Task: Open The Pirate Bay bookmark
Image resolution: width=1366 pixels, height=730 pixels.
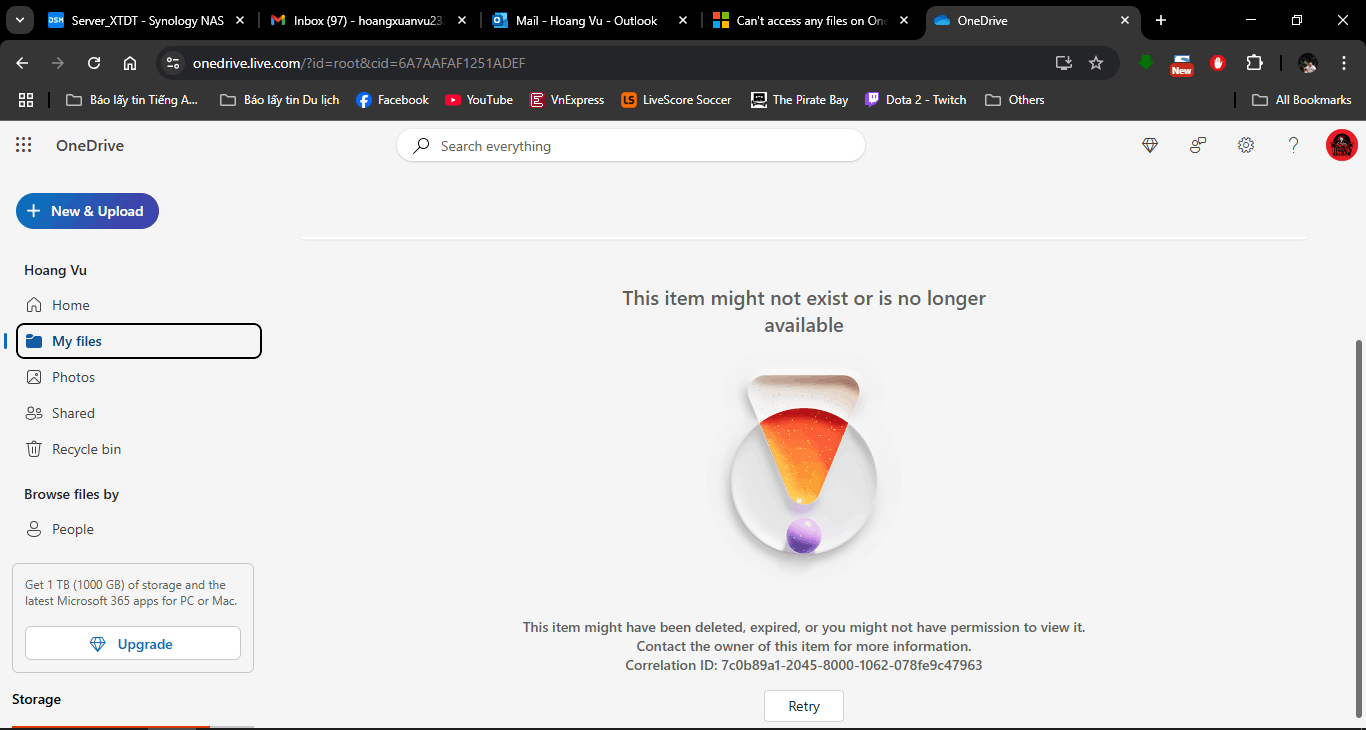Action: click(799, 100)
